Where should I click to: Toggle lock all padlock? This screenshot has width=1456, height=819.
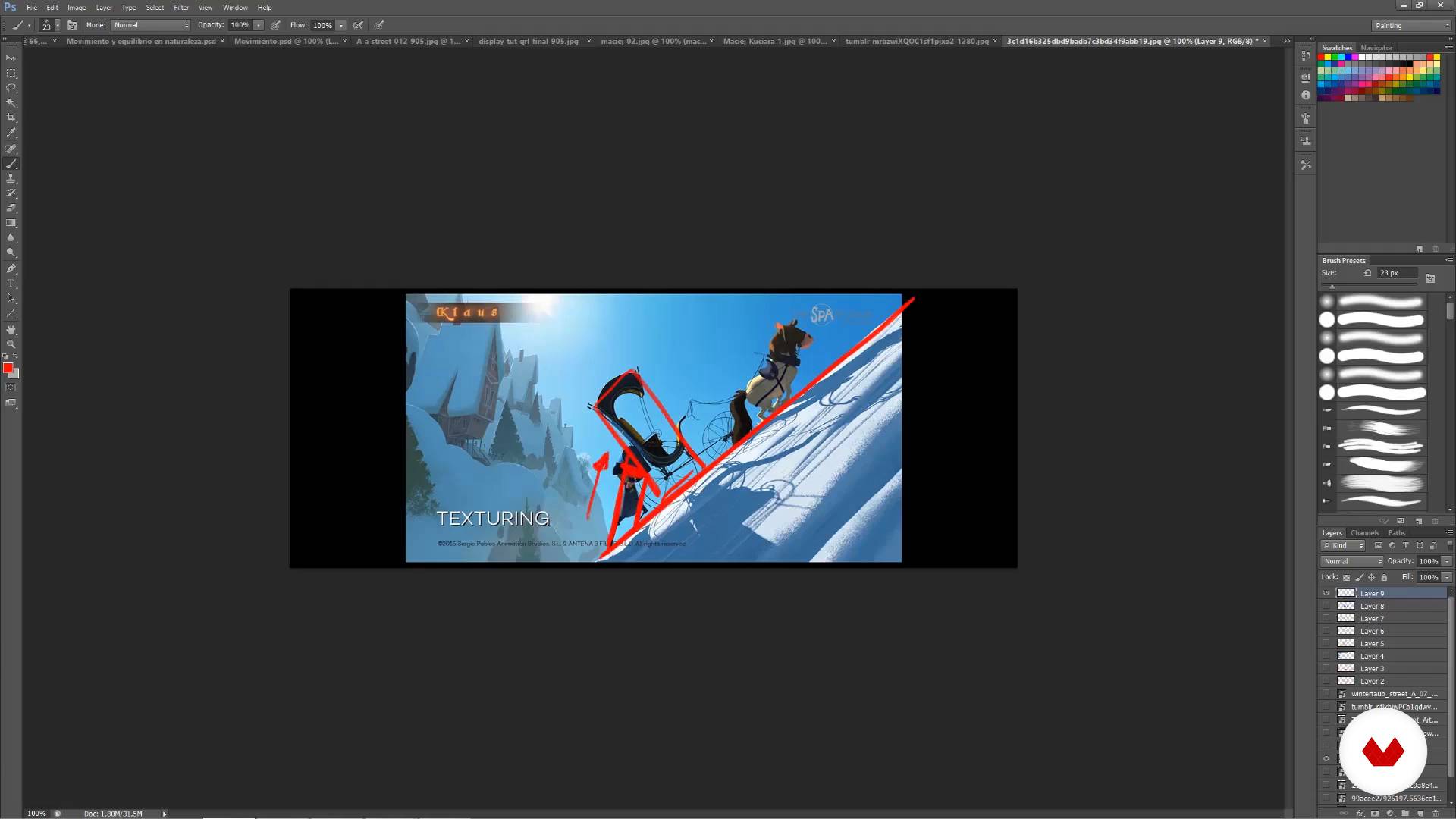point(1384,577)
